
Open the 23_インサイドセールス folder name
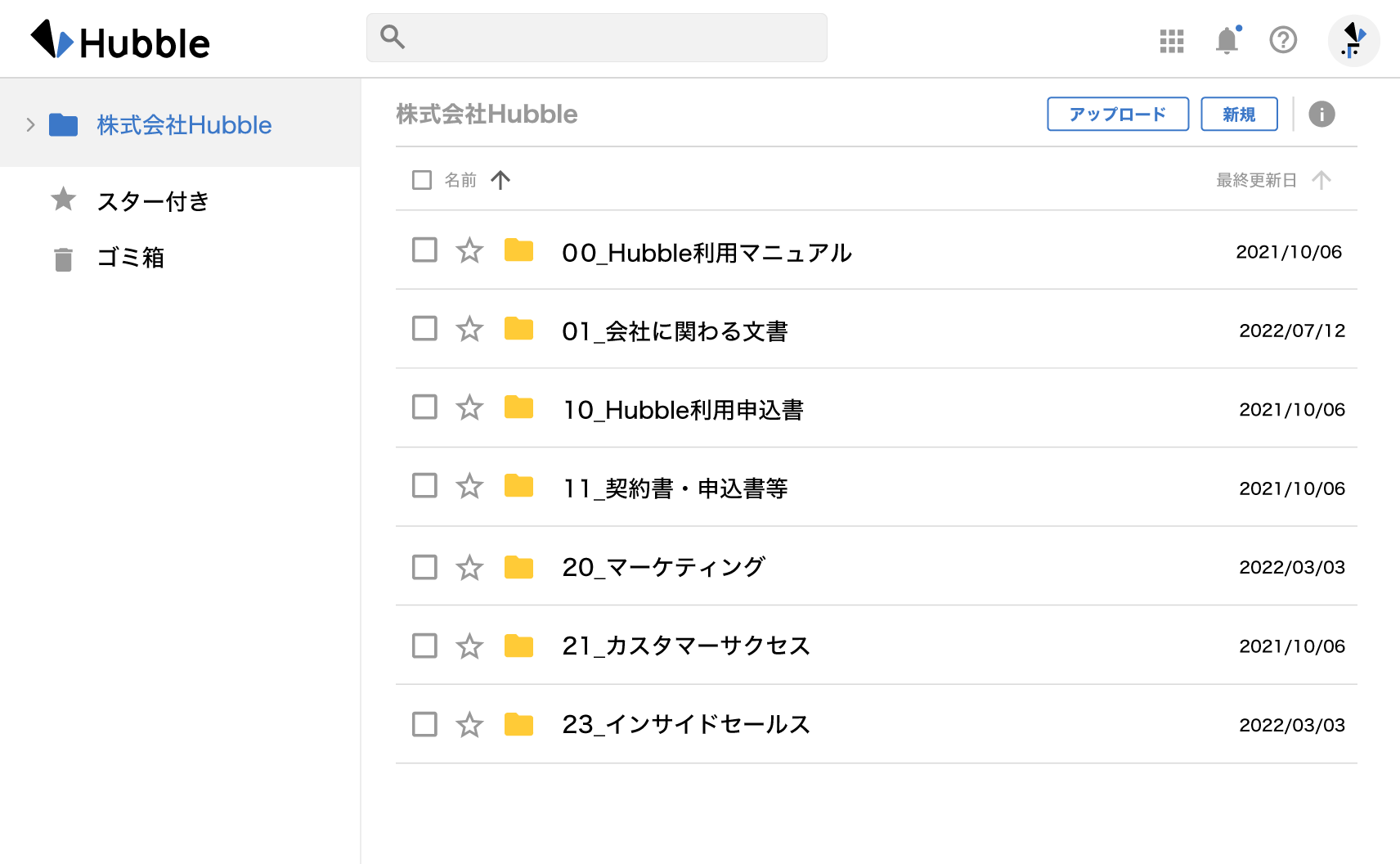tap(686, 724)
